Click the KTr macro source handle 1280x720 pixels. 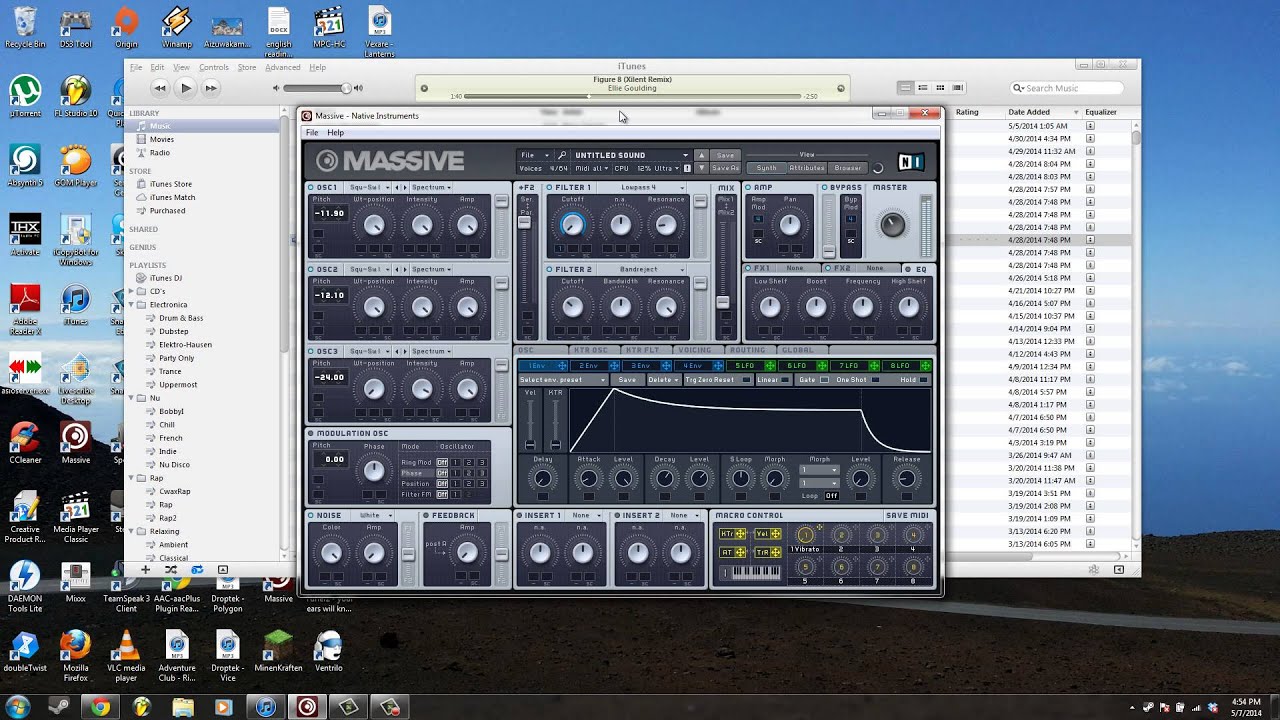coord(732,534)
